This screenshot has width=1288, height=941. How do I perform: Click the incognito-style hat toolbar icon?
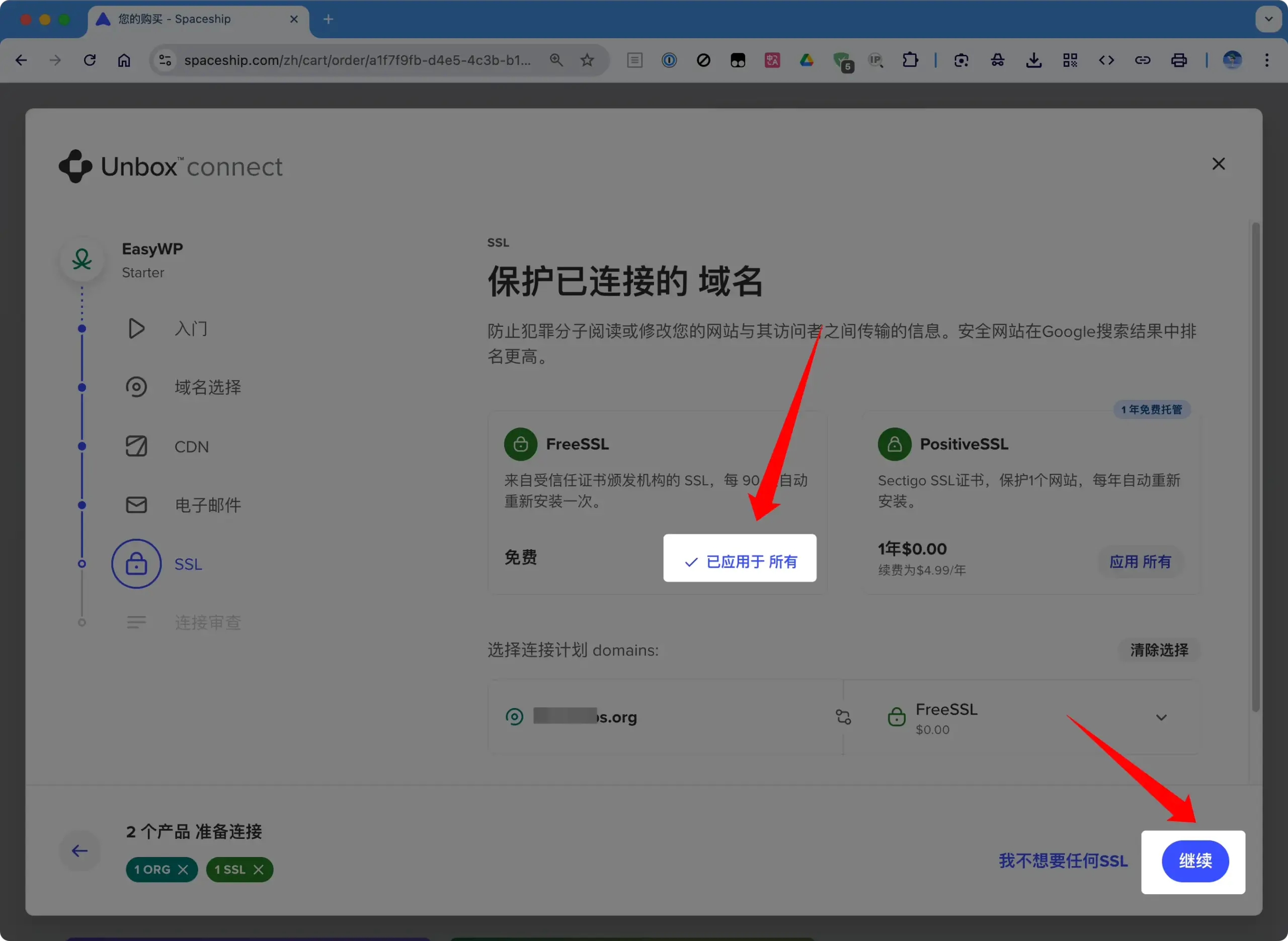click(997, 60)
